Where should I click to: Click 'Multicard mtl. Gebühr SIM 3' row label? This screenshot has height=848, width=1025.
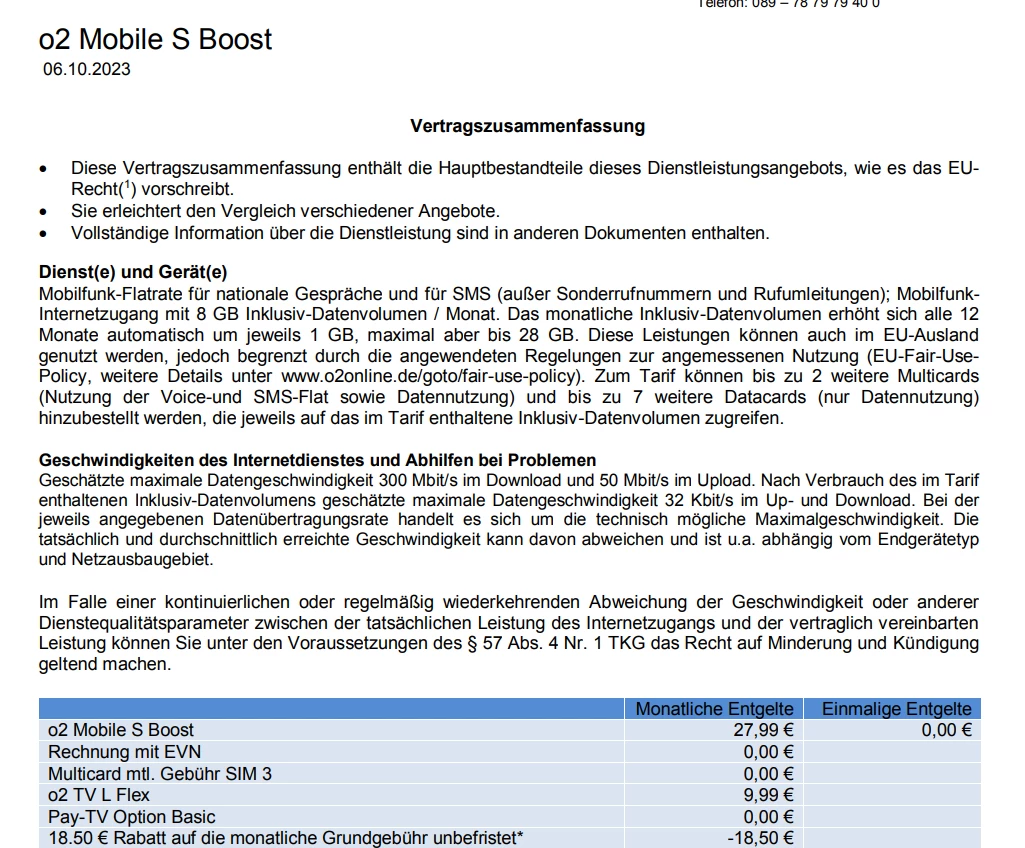point(160,774)
